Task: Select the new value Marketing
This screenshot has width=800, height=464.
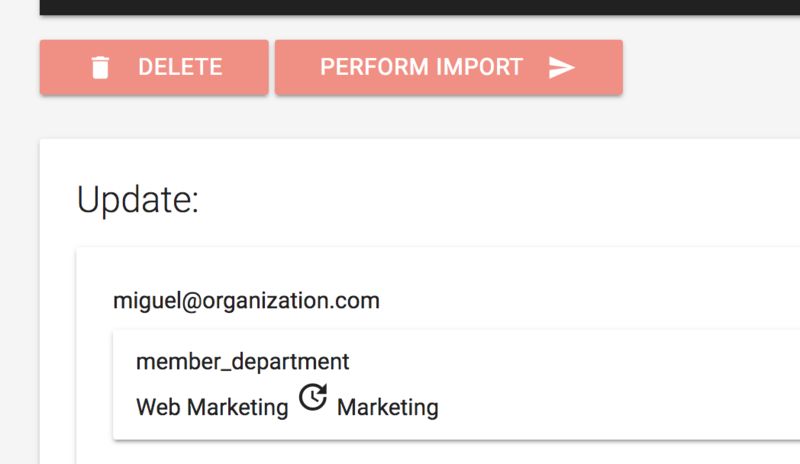Action: tap(388, 408)
